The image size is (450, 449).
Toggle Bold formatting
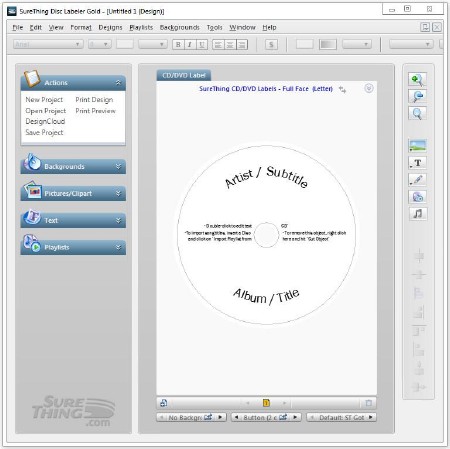tap(178, 44)
